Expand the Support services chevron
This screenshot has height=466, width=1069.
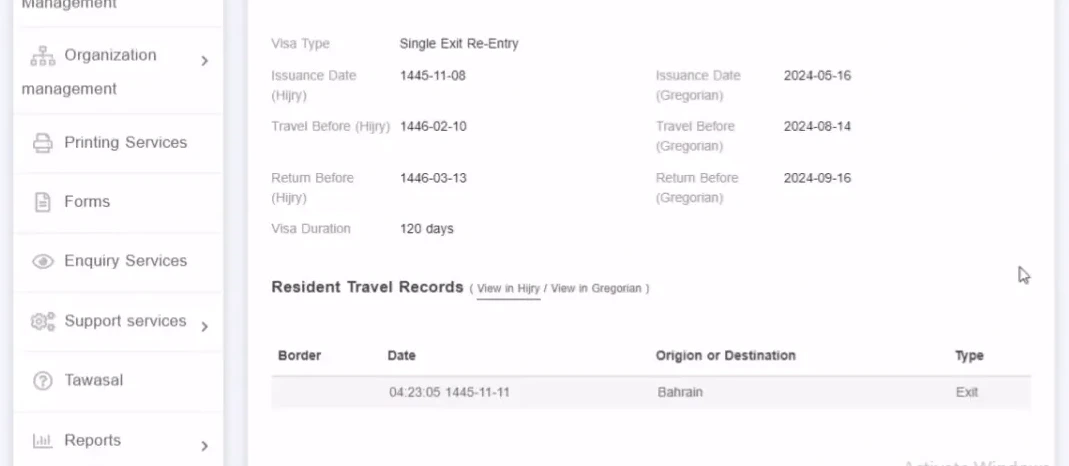tap(205, 327)
